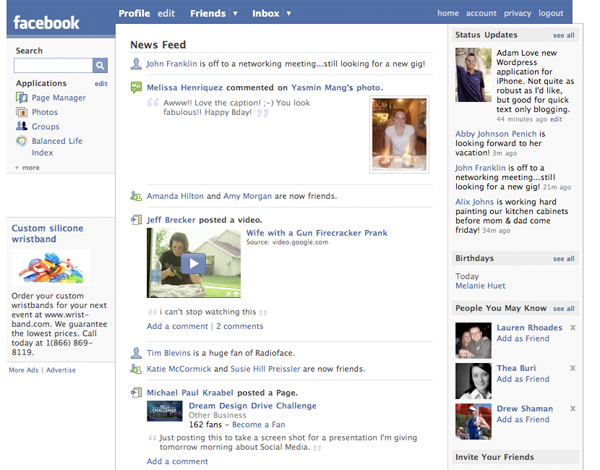Click the comment icon beside Melissa Henriquez
This screenshot has width=600, height=470.
[136, 87]
